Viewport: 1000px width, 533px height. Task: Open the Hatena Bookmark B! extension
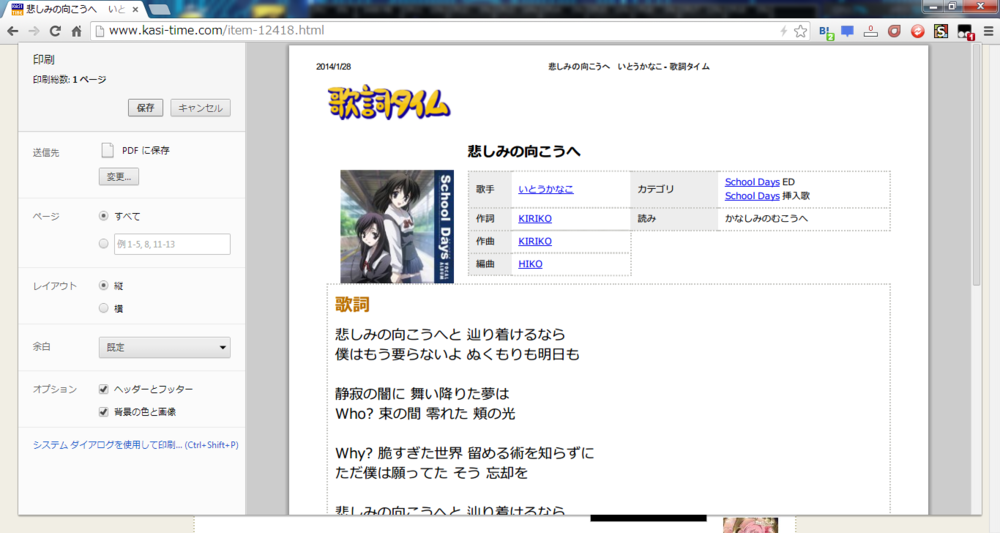(826, 31)
